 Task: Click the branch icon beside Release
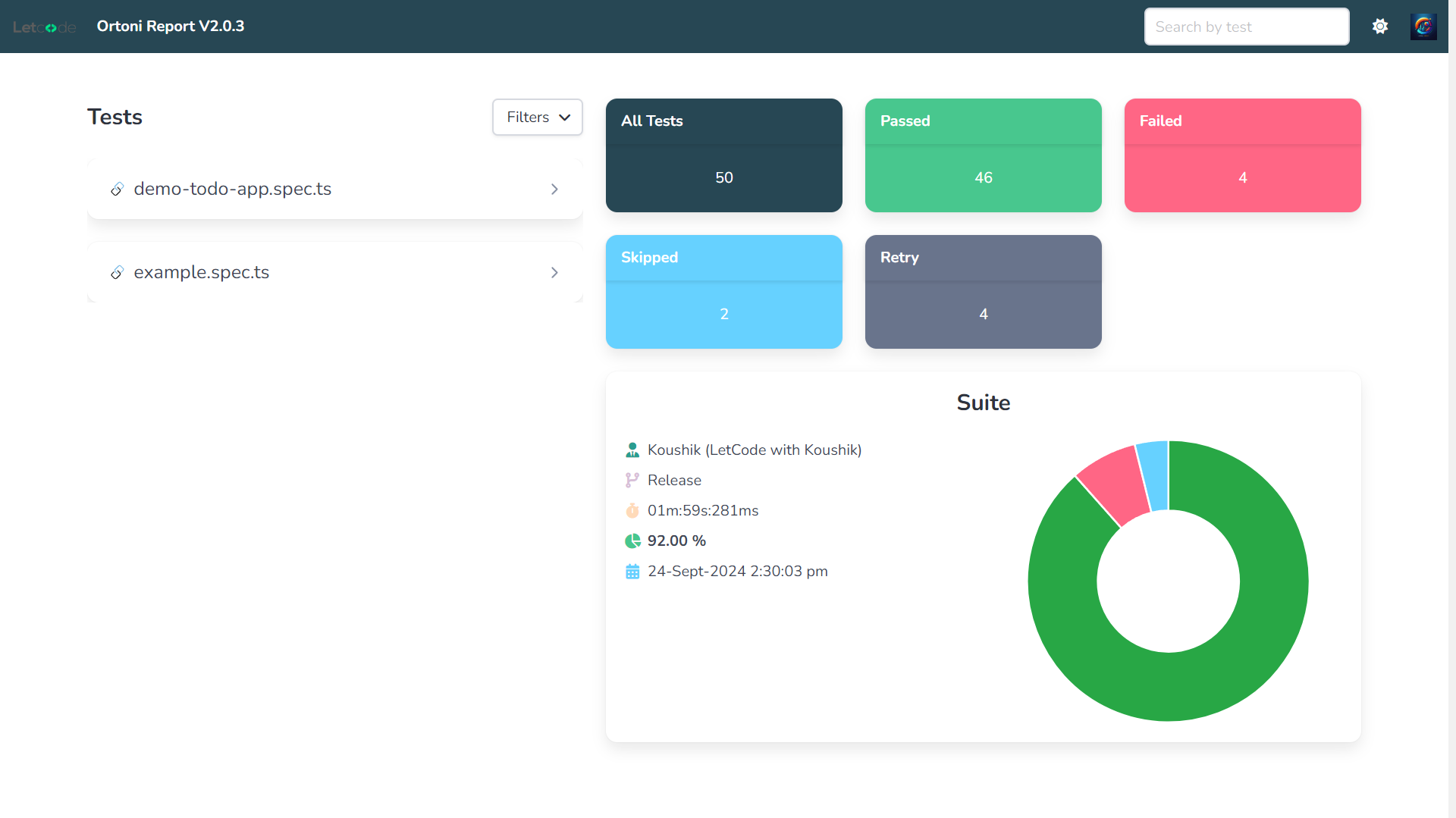coord(632,481)
